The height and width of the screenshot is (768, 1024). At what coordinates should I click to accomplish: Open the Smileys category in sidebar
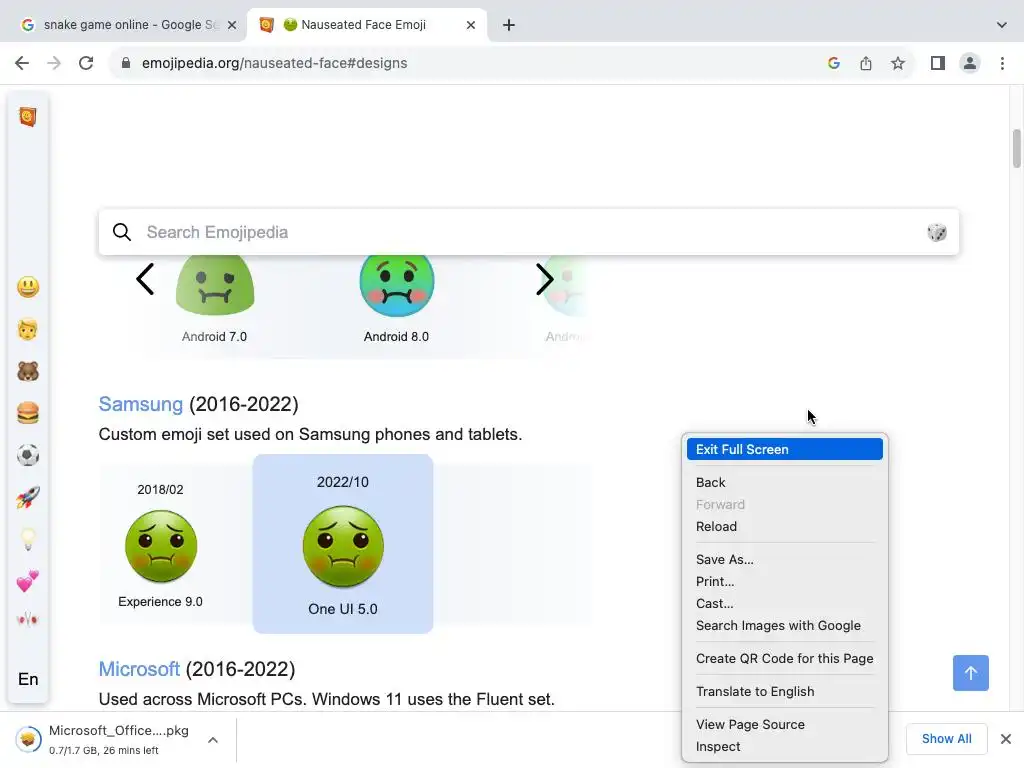[x=28, y=287]
